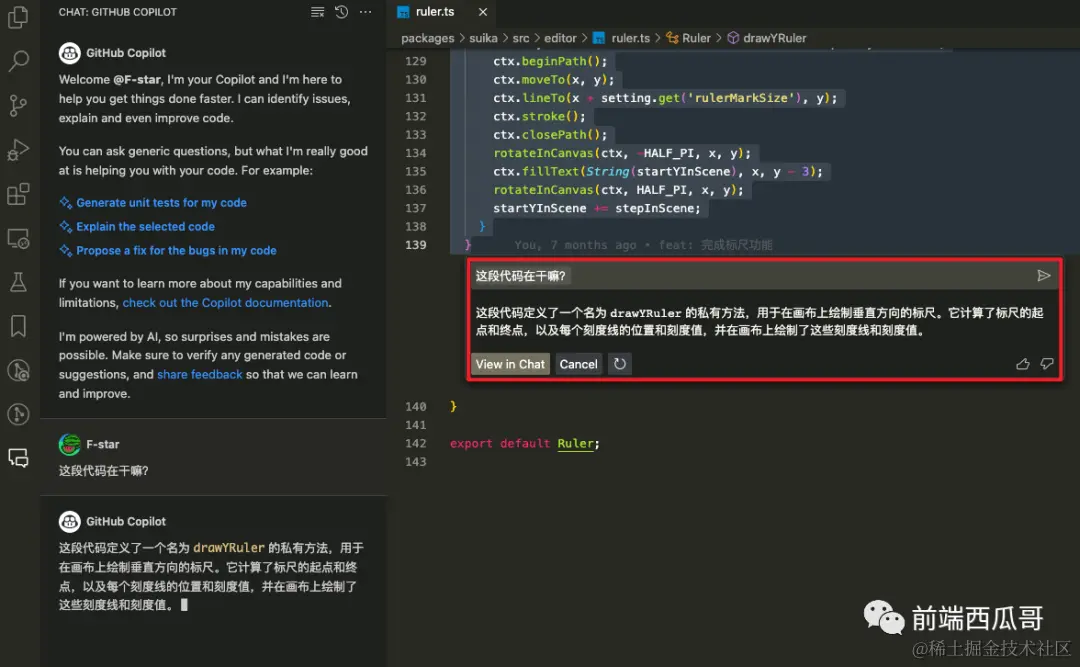
Task: Click the F-star user avatar
Action: coord(70,444)
